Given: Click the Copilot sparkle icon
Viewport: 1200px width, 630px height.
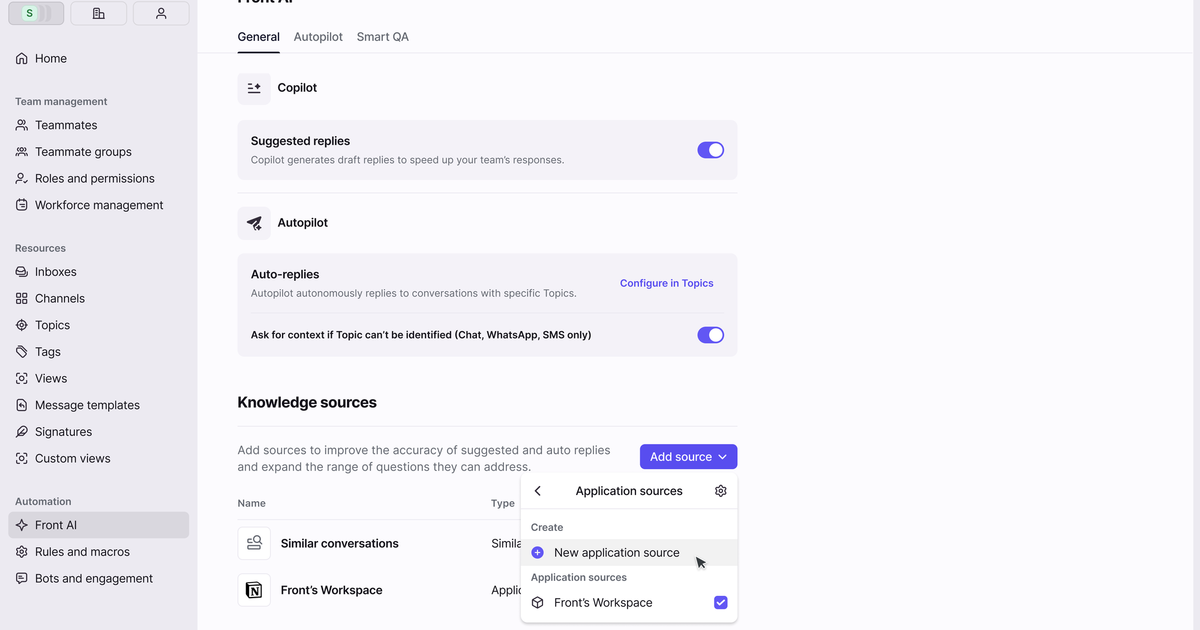Looking at the screenshot, I should point(254,88).
